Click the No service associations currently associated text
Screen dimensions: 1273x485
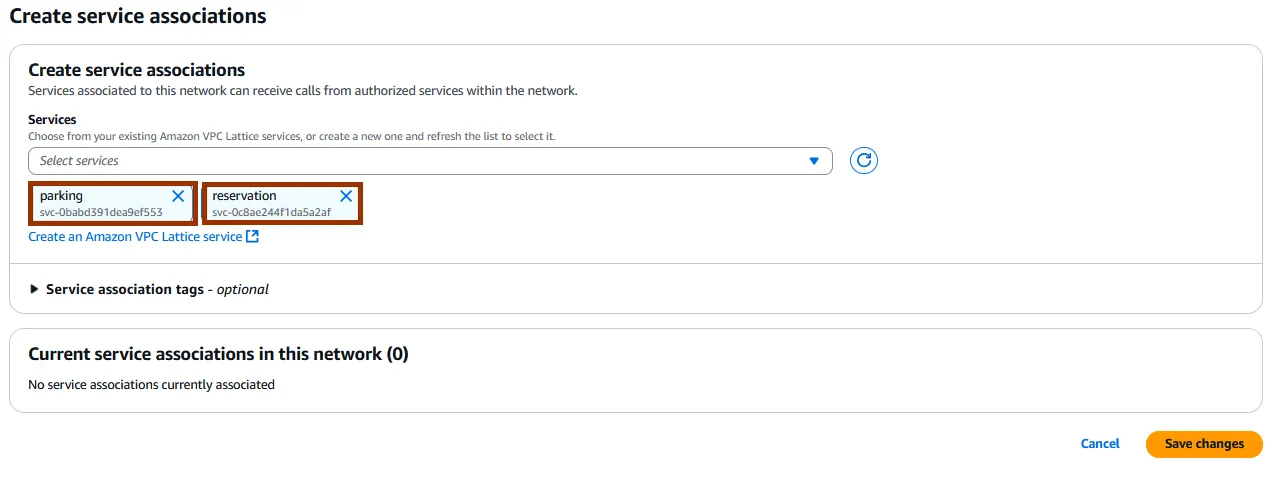151,384
